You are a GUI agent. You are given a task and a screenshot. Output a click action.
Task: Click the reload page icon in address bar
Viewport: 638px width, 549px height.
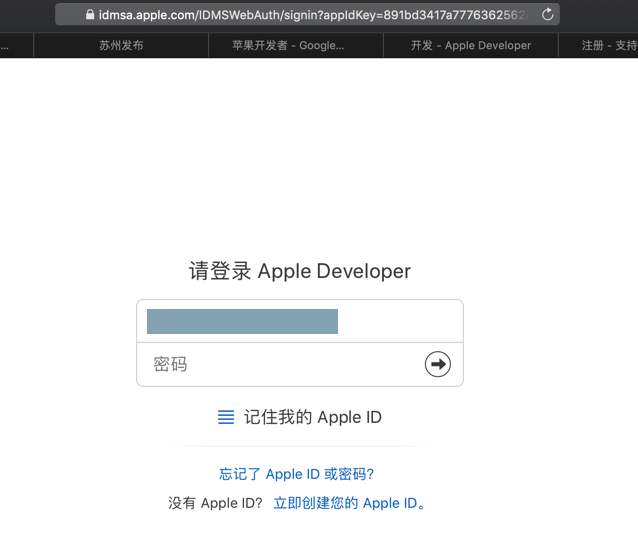pyautogui.click(x=548, y=14)
